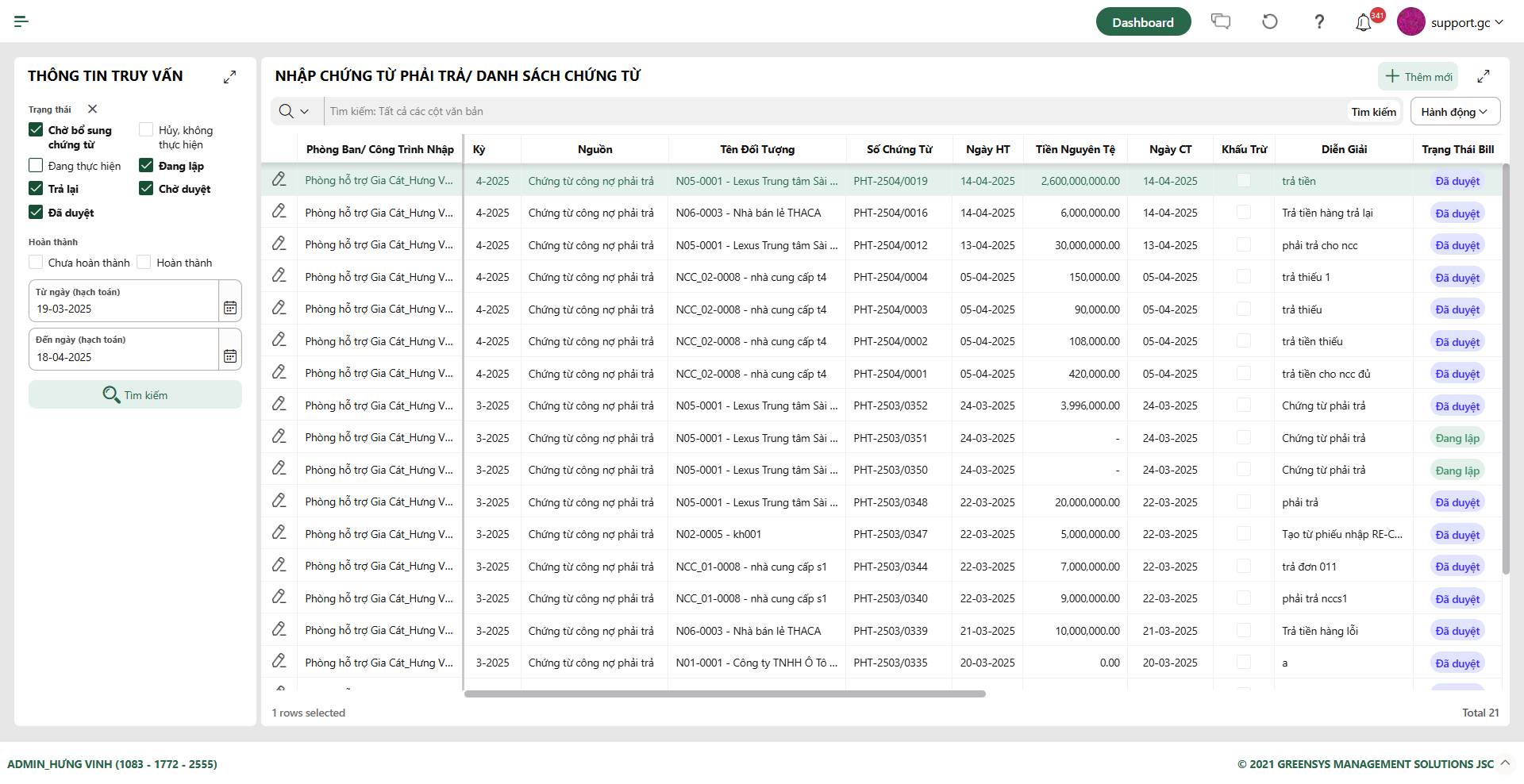Image resolution: width=1524 pixels, height=784 pixels.
Task: Edit row PHT-2503/0351 with pencil icon
Action: 279,436
